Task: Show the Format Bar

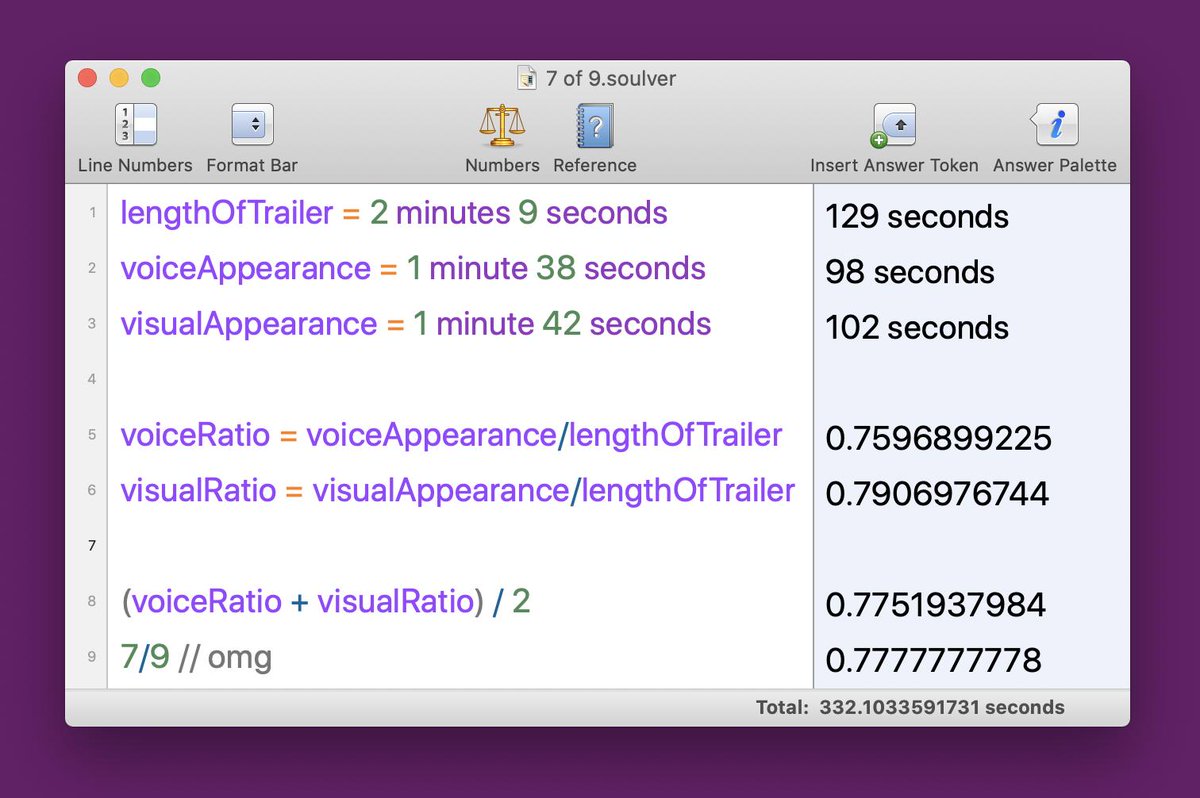Action: 252,138
